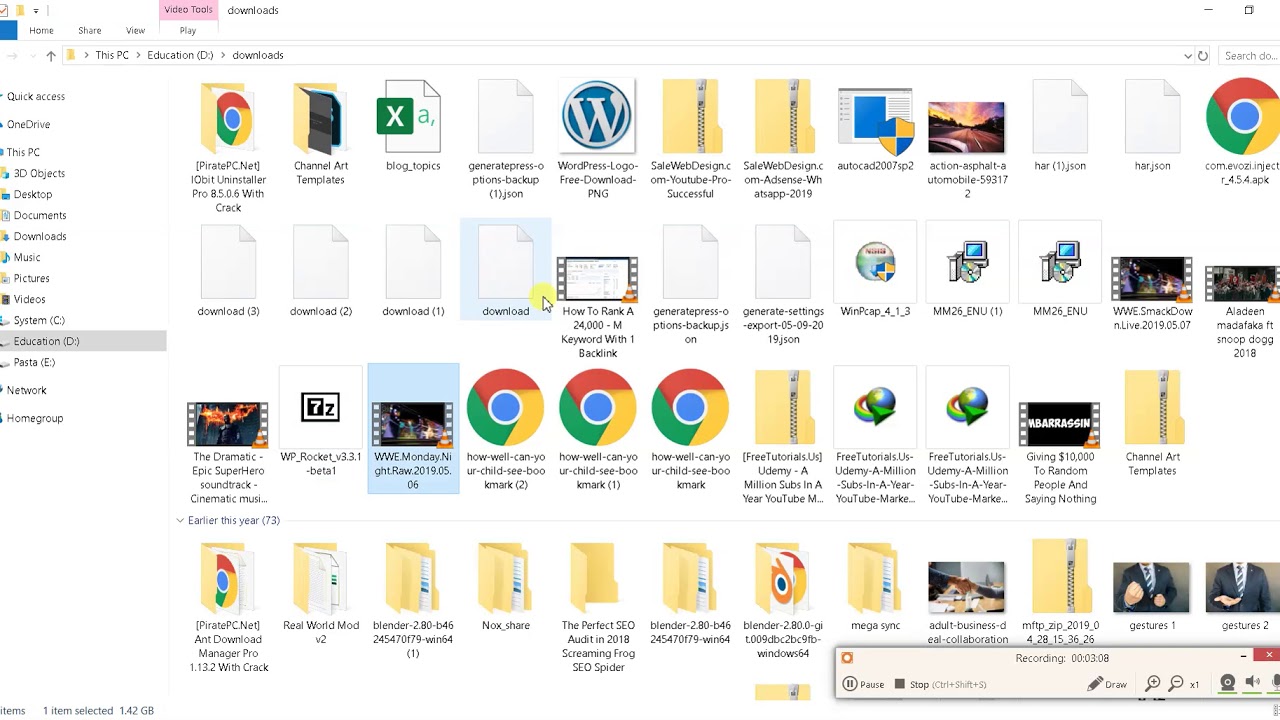Select generate-settings-export-05-09-2019.json file

(x=783, y=285)
